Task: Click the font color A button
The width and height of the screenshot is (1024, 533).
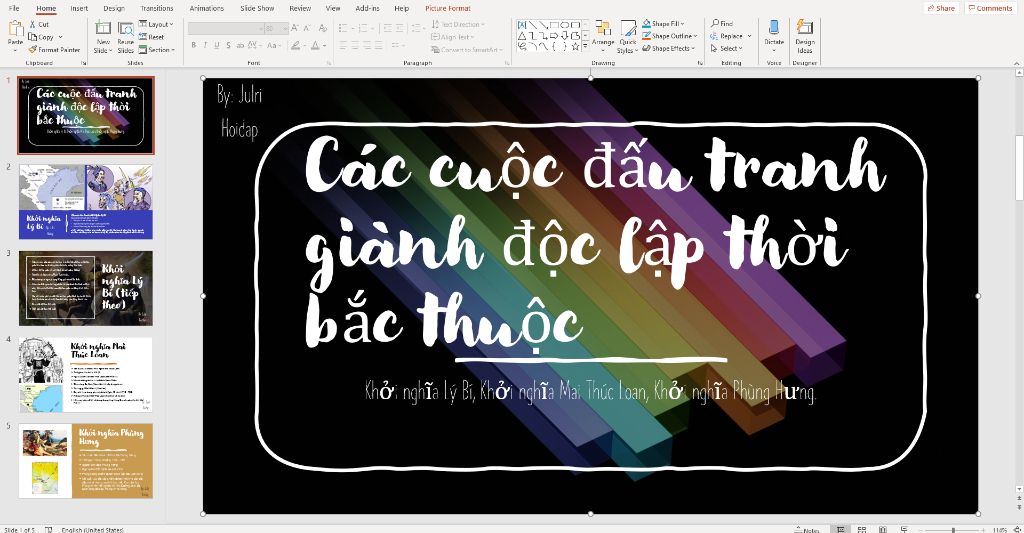Action: [315, 46]
